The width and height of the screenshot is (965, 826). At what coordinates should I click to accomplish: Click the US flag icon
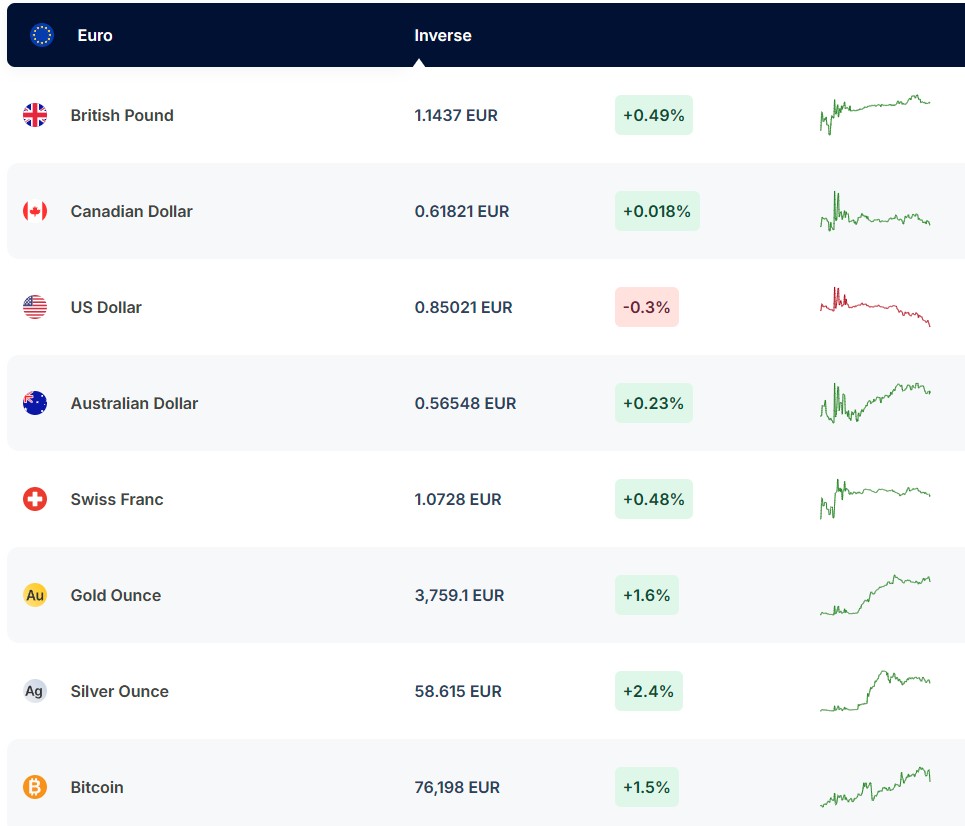click(x=35, y=307)
